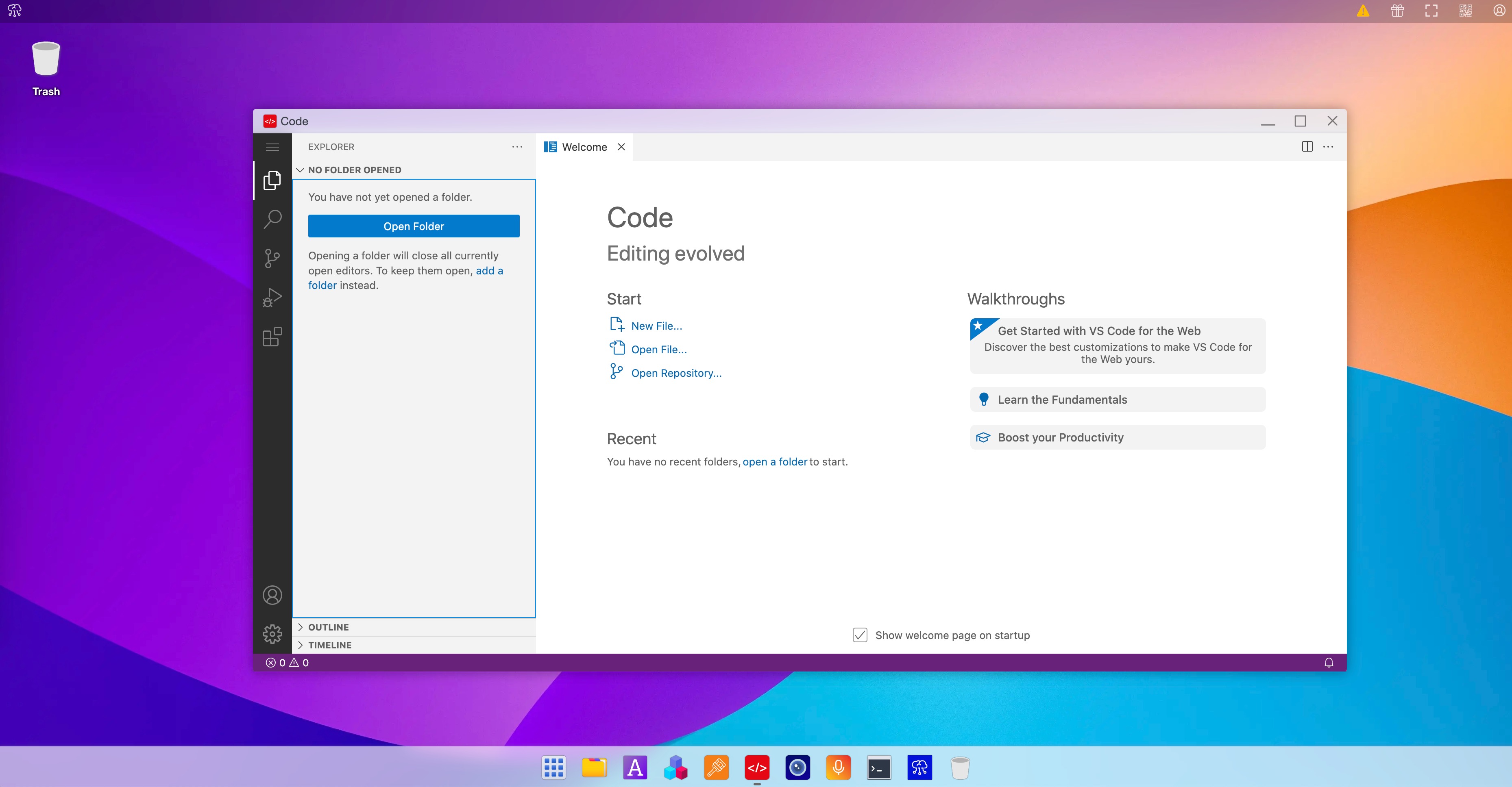Expand the Timeline section
Viewport: 1512px width, 787px height.
coord(329,645)
